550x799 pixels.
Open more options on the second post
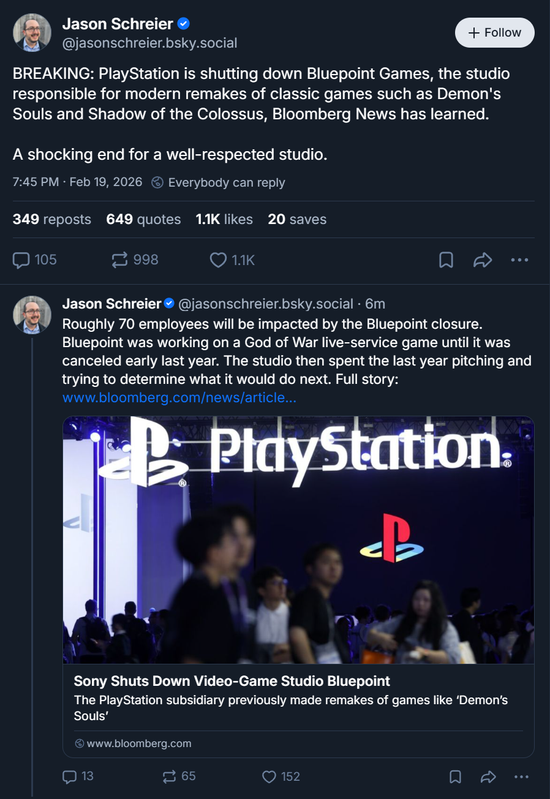521,777
